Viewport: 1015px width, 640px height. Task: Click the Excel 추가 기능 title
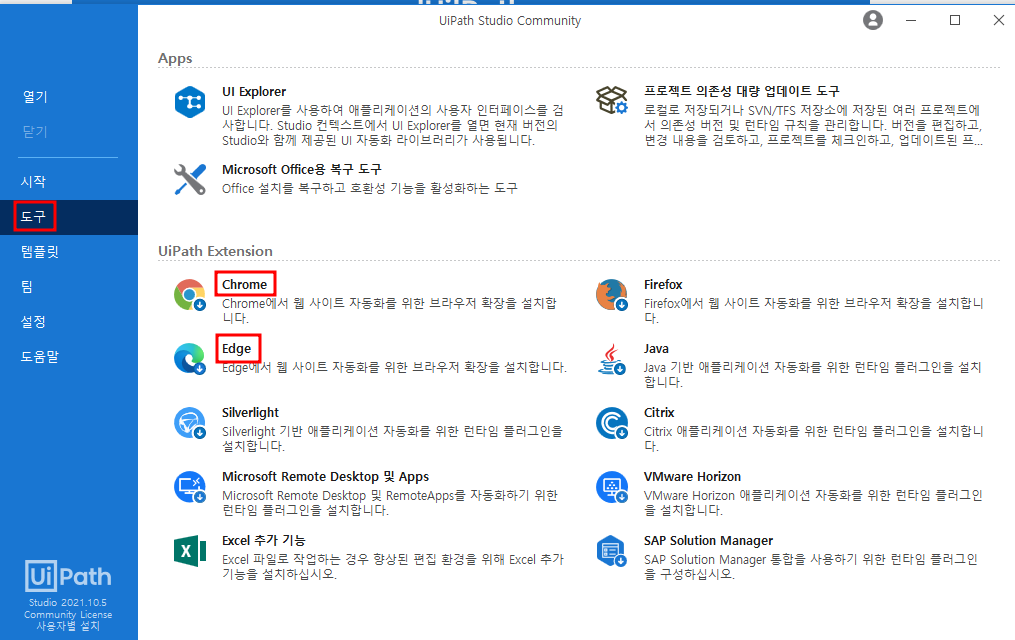pos(263,540)
